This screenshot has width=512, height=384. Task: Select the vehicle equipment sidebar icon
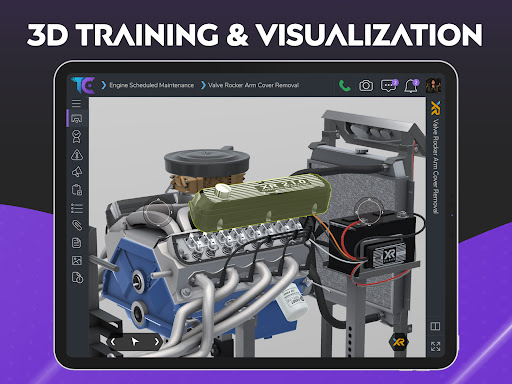point(77,118)
